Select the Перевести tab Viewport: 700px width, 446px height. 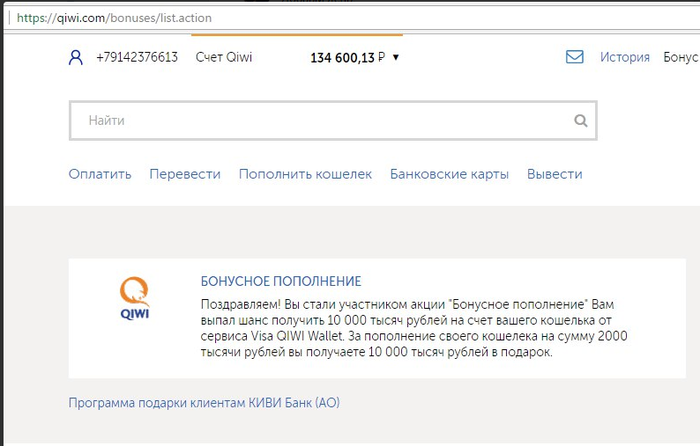point(185,174)
